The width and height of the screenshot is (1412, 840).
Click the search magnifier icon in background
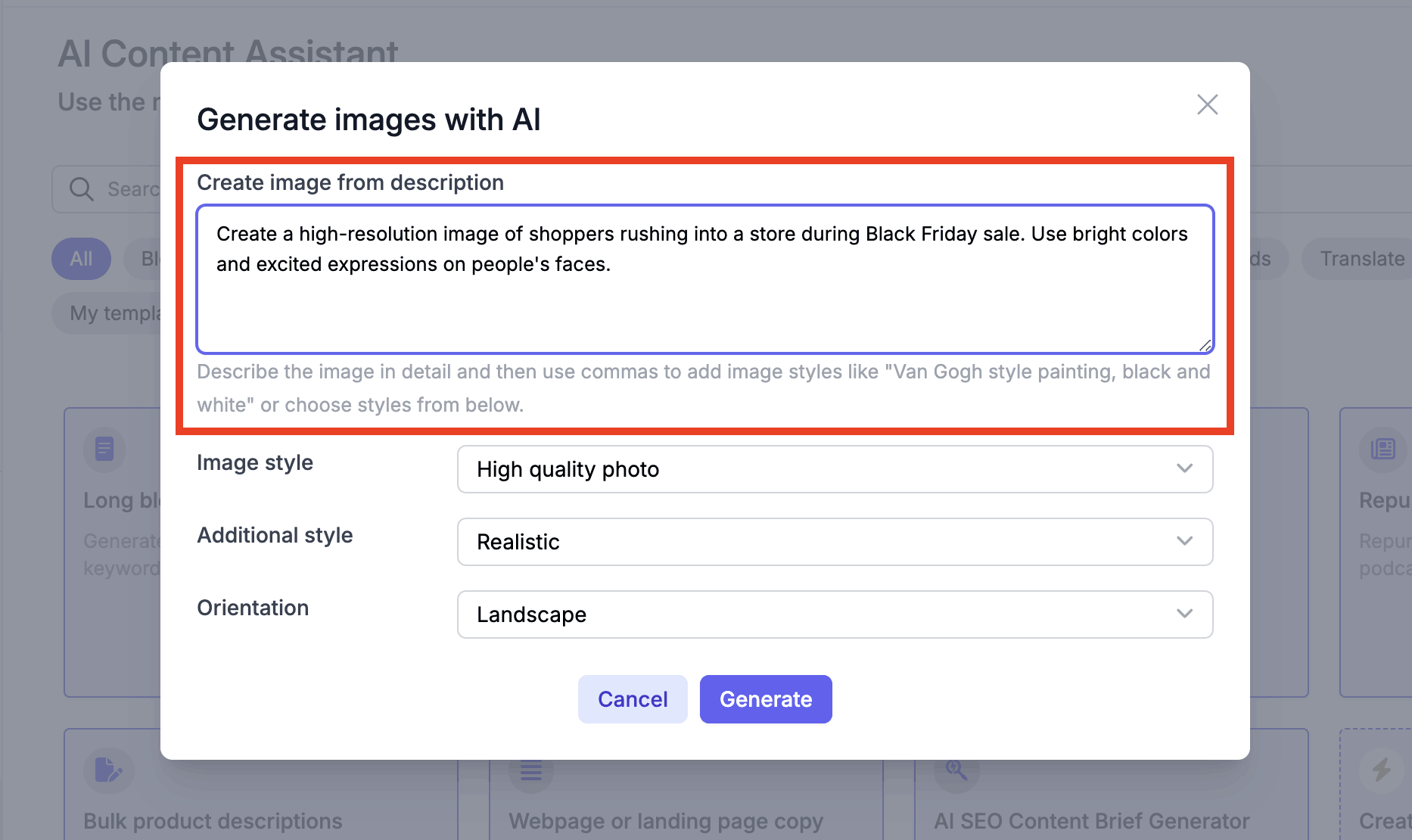(x=81, y=189)
